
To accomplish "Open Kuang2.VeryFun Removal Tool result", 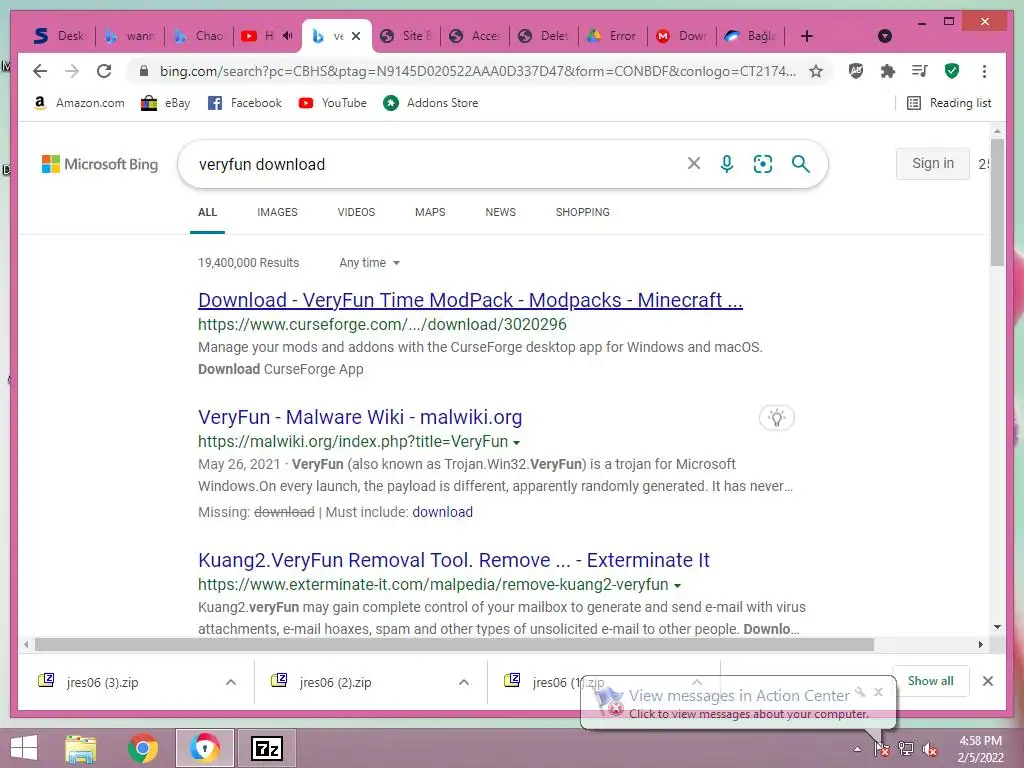I will click(453, 560).
